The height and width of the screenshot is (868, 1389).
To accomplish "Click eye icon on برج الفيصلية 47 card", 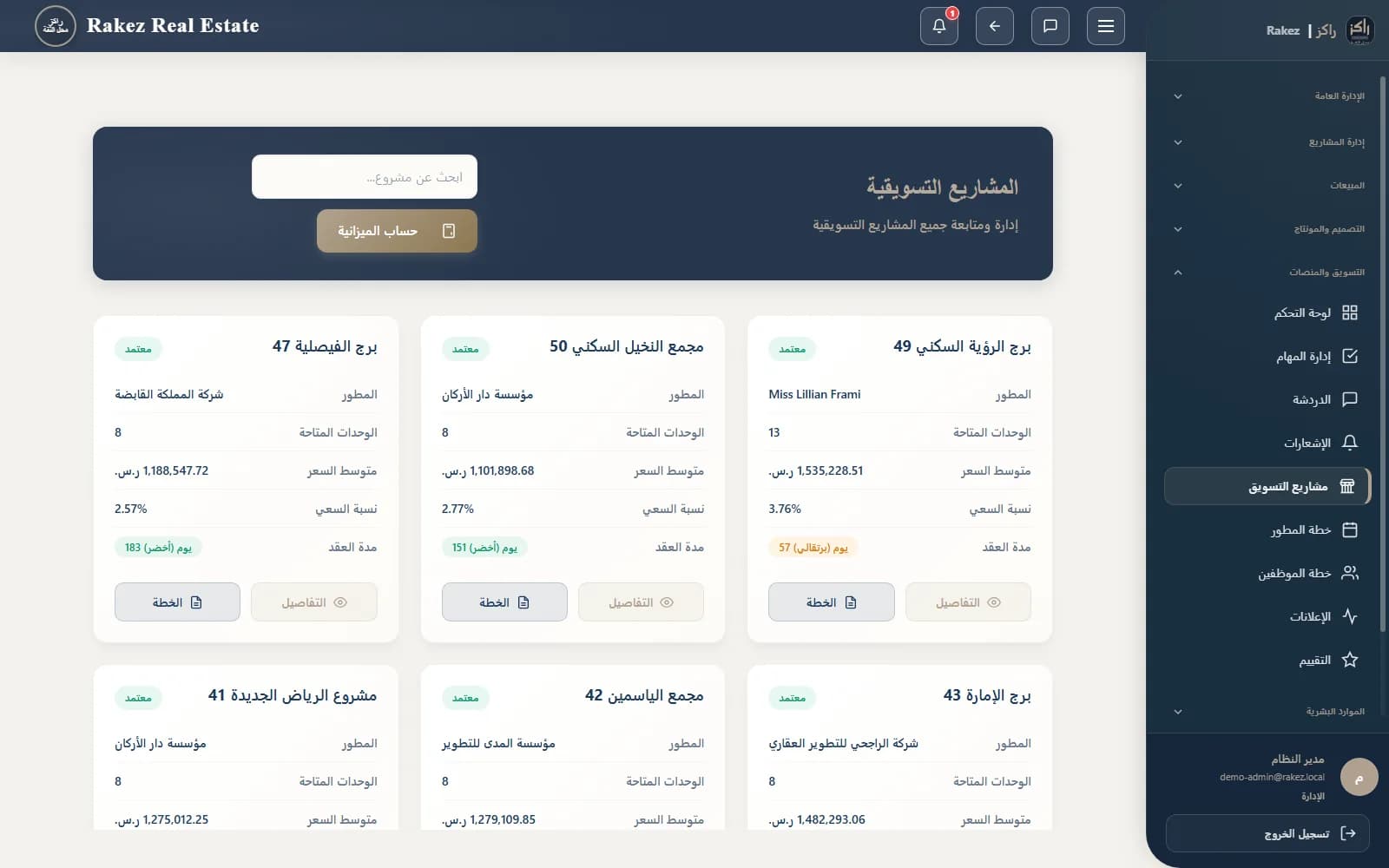I will click(x=340, y=602).
